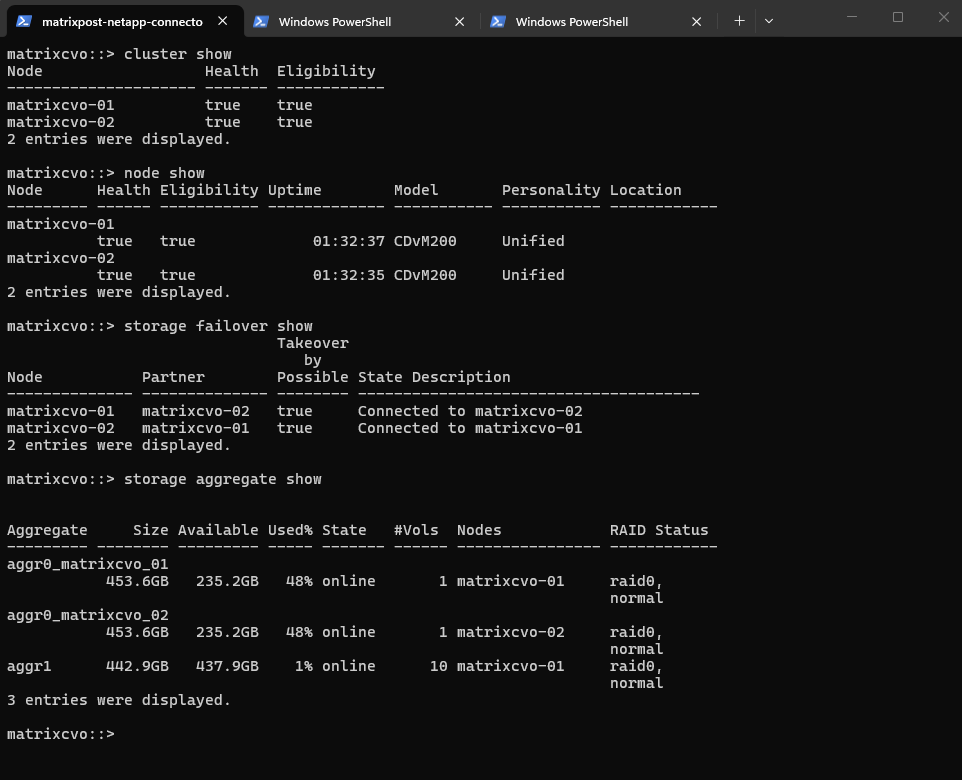Viewport: 962px width, 780px height.
Task: Minimize the Windows Terminal window
Action: click(x=851, y=17)
